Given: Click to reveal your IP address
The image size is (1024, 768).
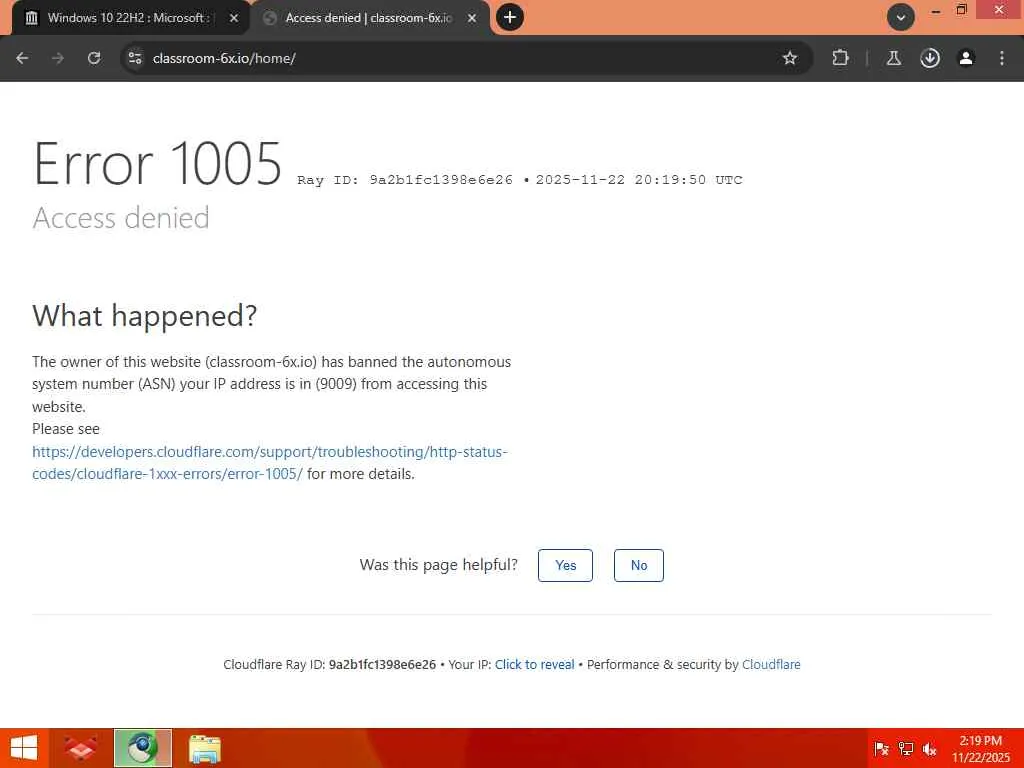Looking at the screenshot, I should 534,665.
